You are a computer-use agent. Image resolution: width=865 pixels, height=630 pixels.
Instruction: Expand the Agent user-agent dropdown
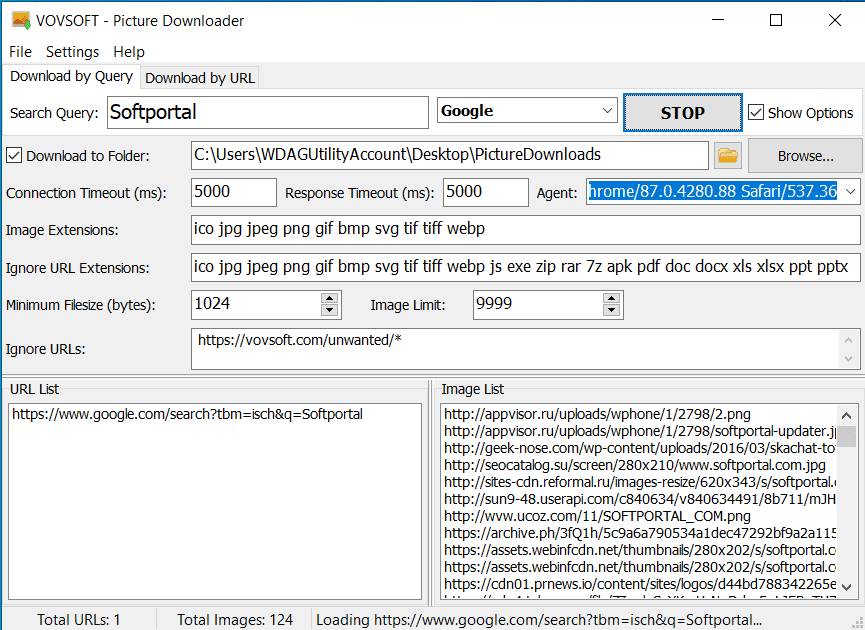point(850,191)
